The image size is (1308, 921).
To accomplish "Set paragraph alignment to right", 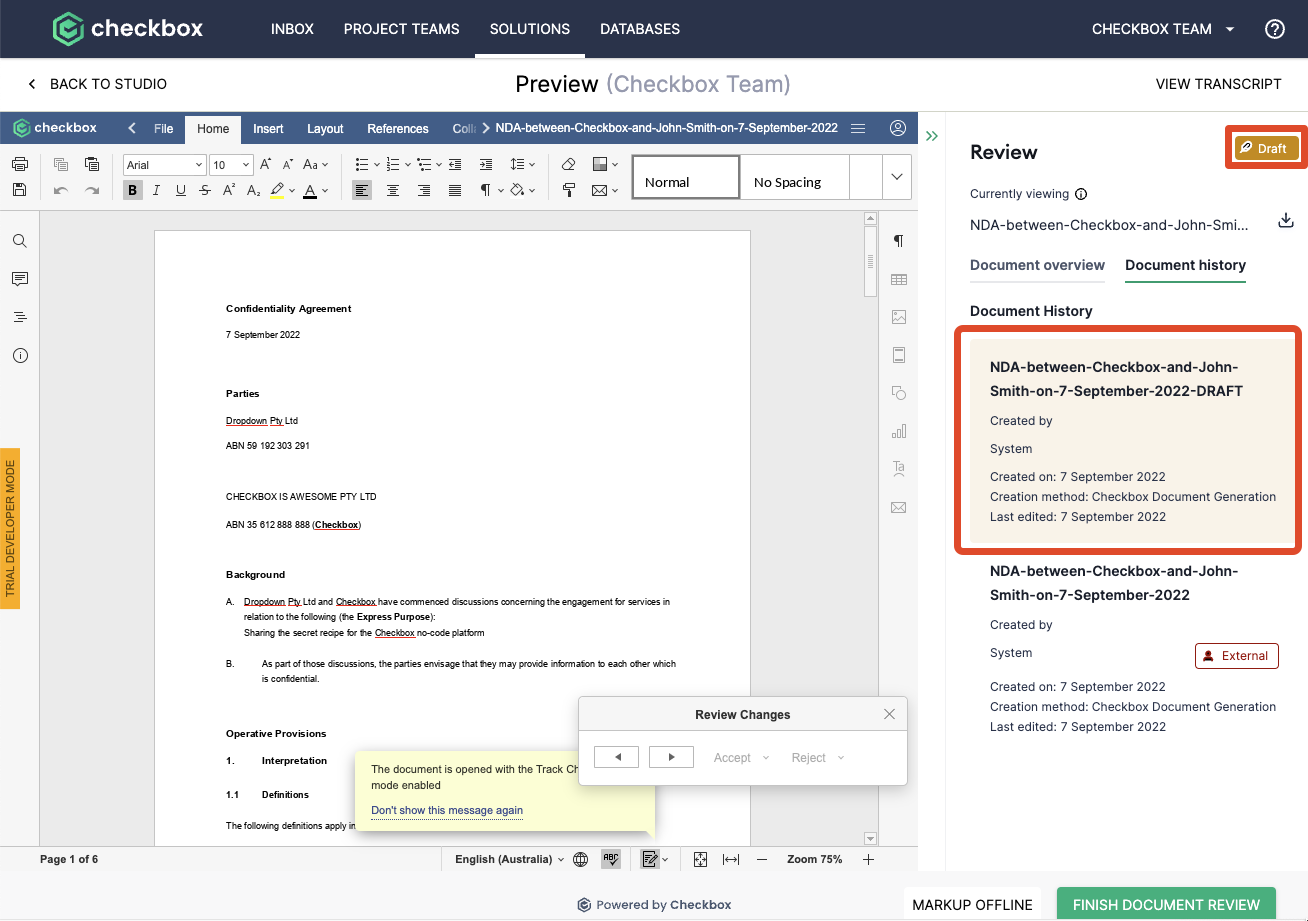I will pos(424,190).
